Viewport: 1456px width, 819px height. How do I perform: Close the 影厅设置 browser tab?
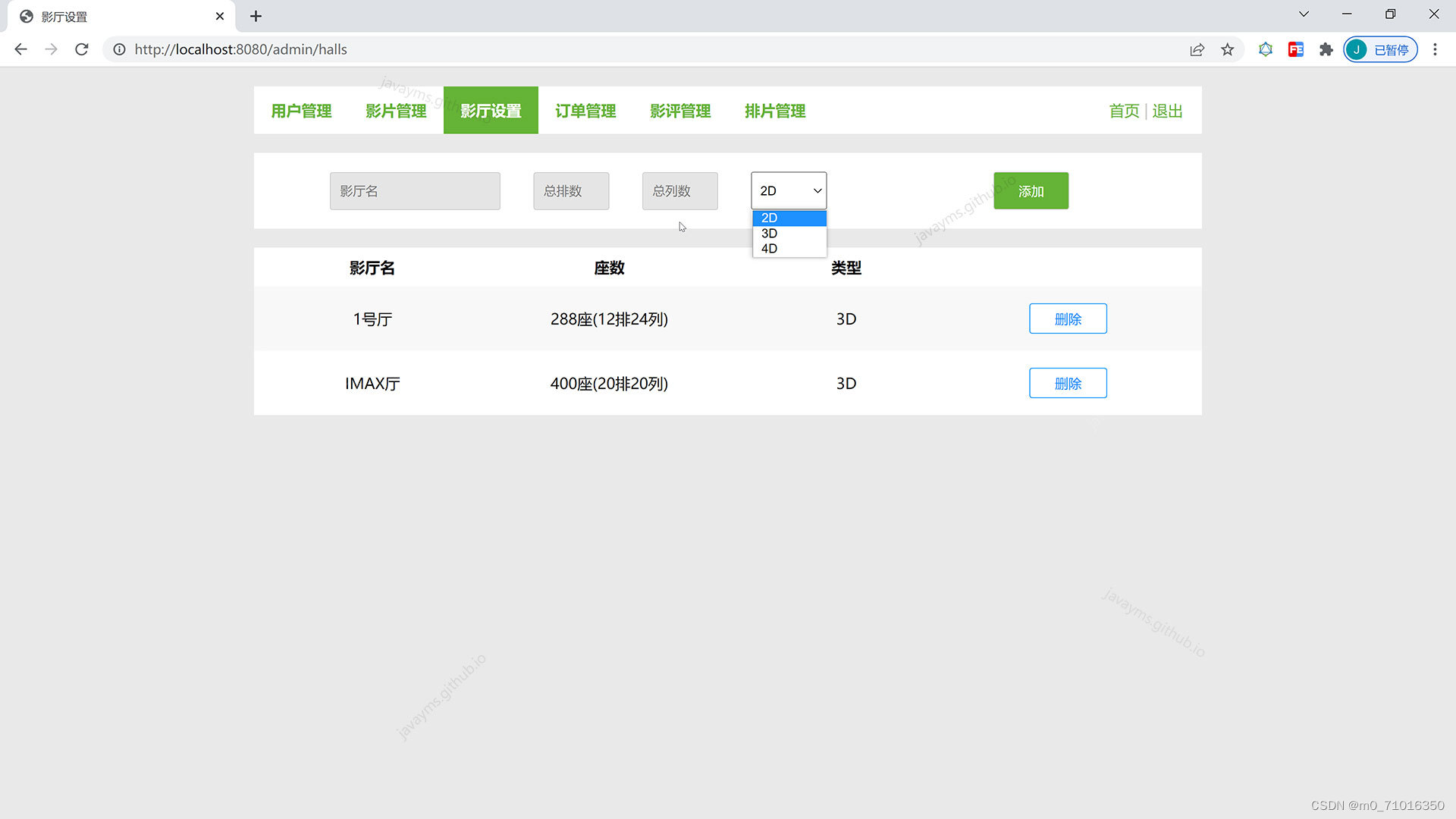tap(220, 16)
